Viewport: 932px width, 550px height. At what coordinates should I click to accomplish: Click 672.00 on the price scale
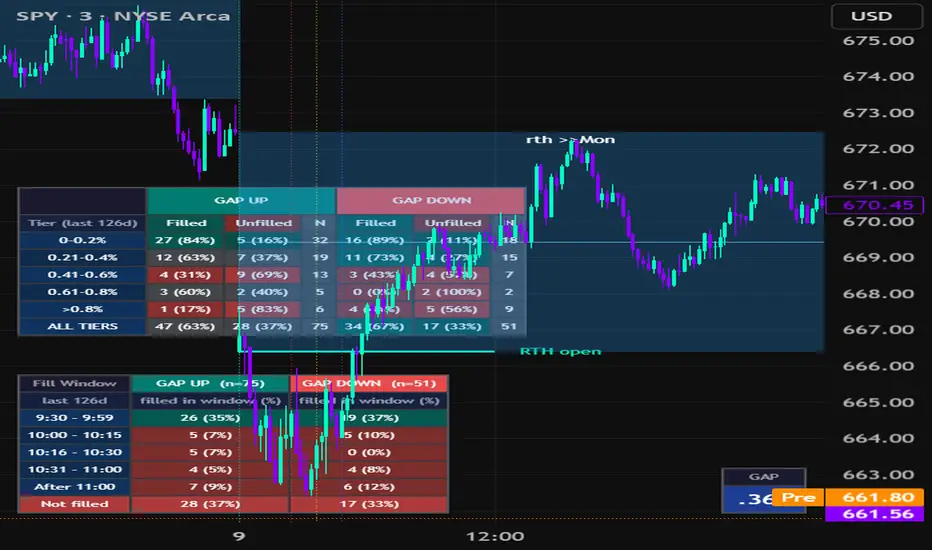(878, 149)
